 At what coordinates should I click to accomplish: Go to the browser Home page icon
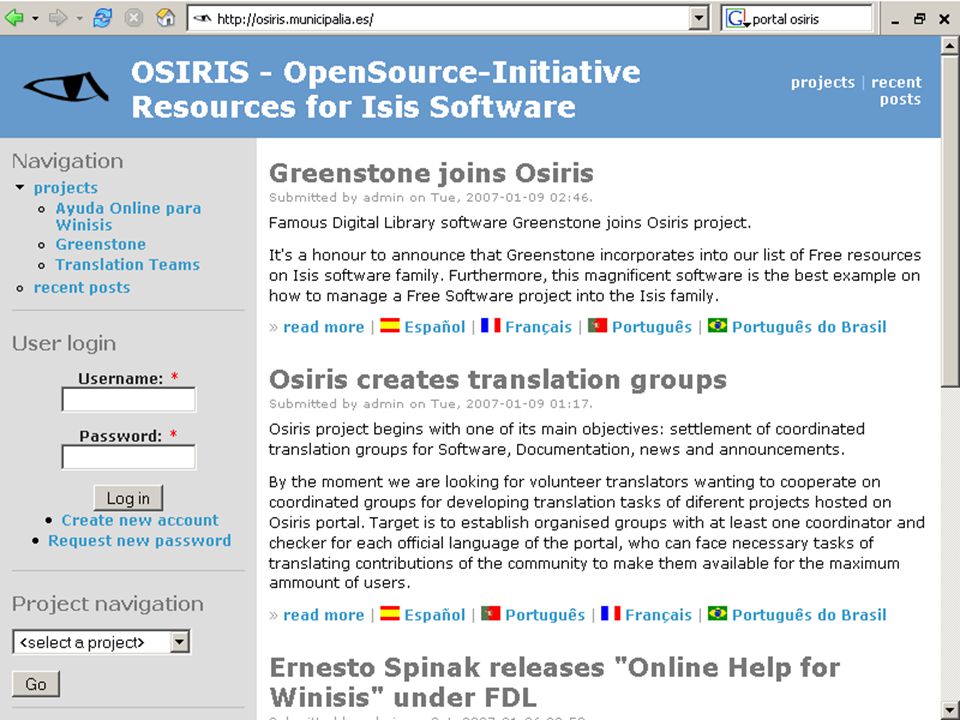165,18
